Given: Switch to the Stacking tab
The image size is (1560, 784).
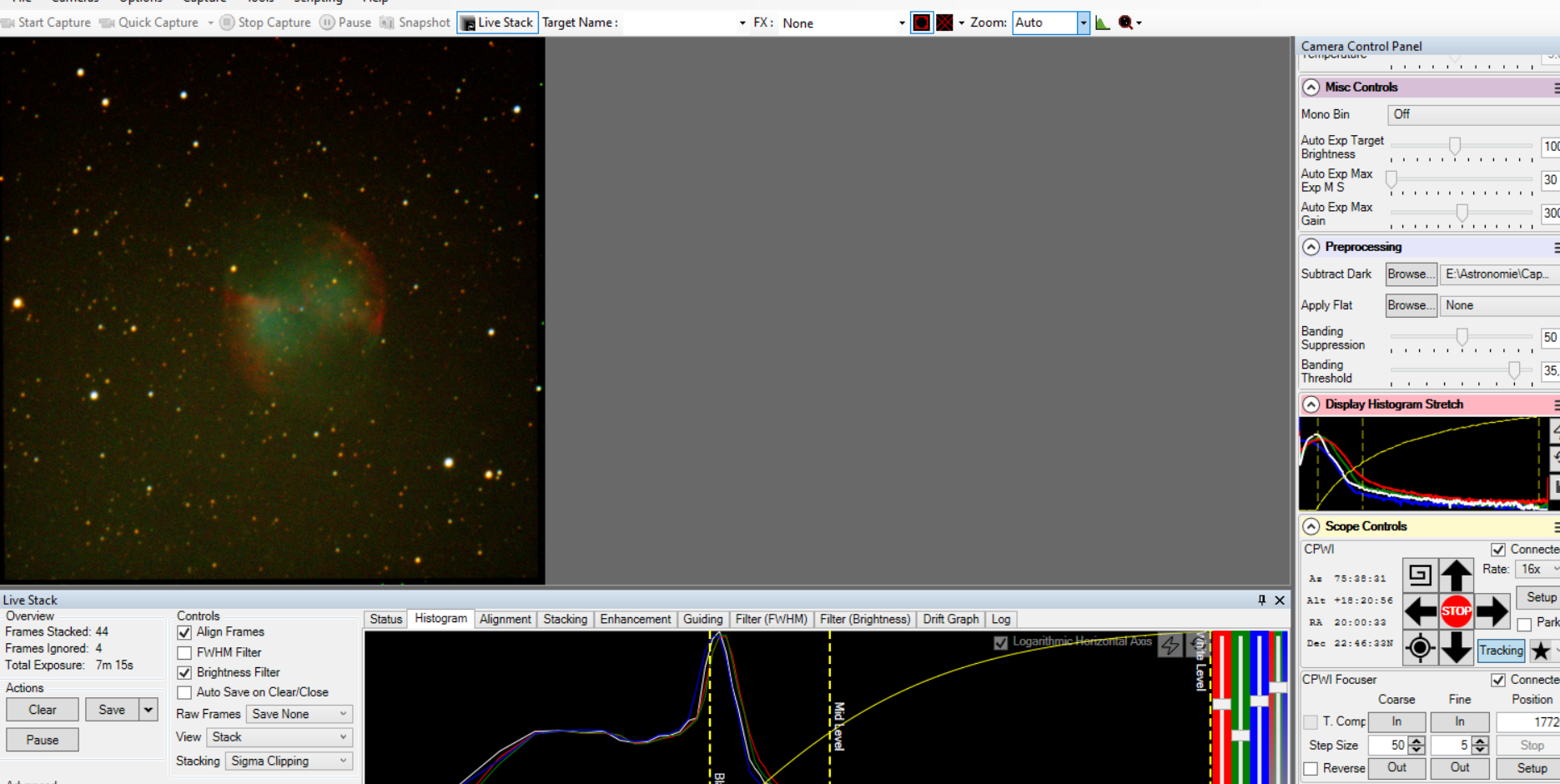Looking at the screenshot, I should (565, 619).
